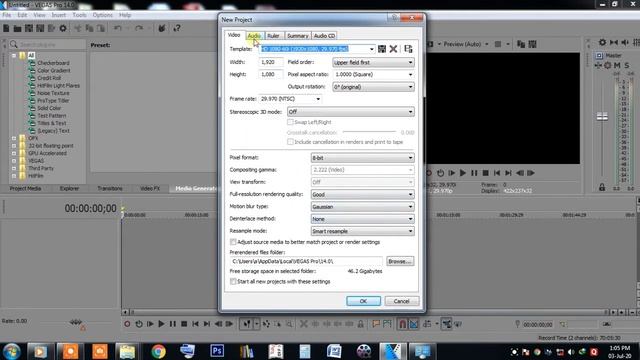
Task: Save the current project template
Action: coord(382,49)
